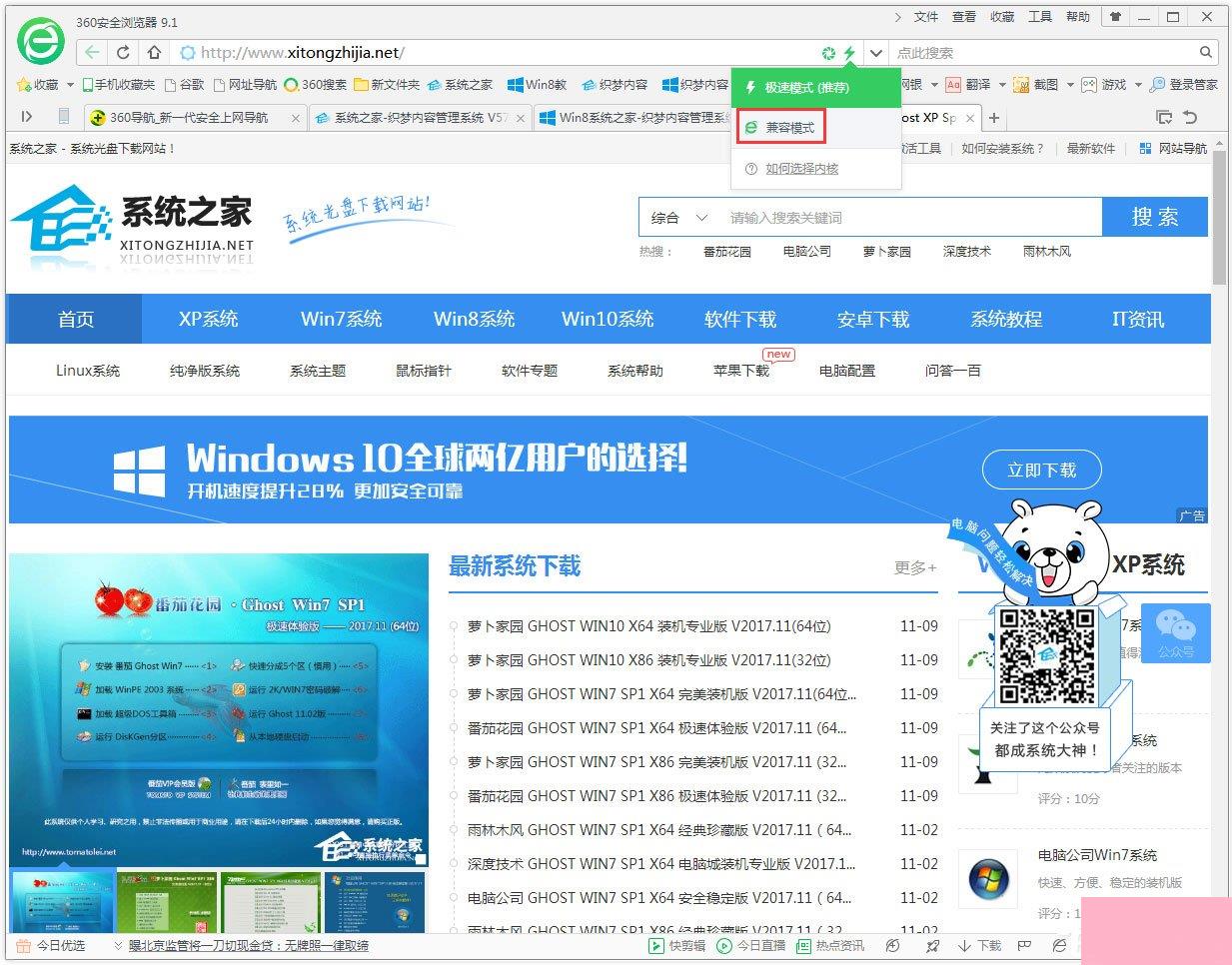Click 番茄花园 Ghost Win7 SP1 slide image

pos(219,709)
